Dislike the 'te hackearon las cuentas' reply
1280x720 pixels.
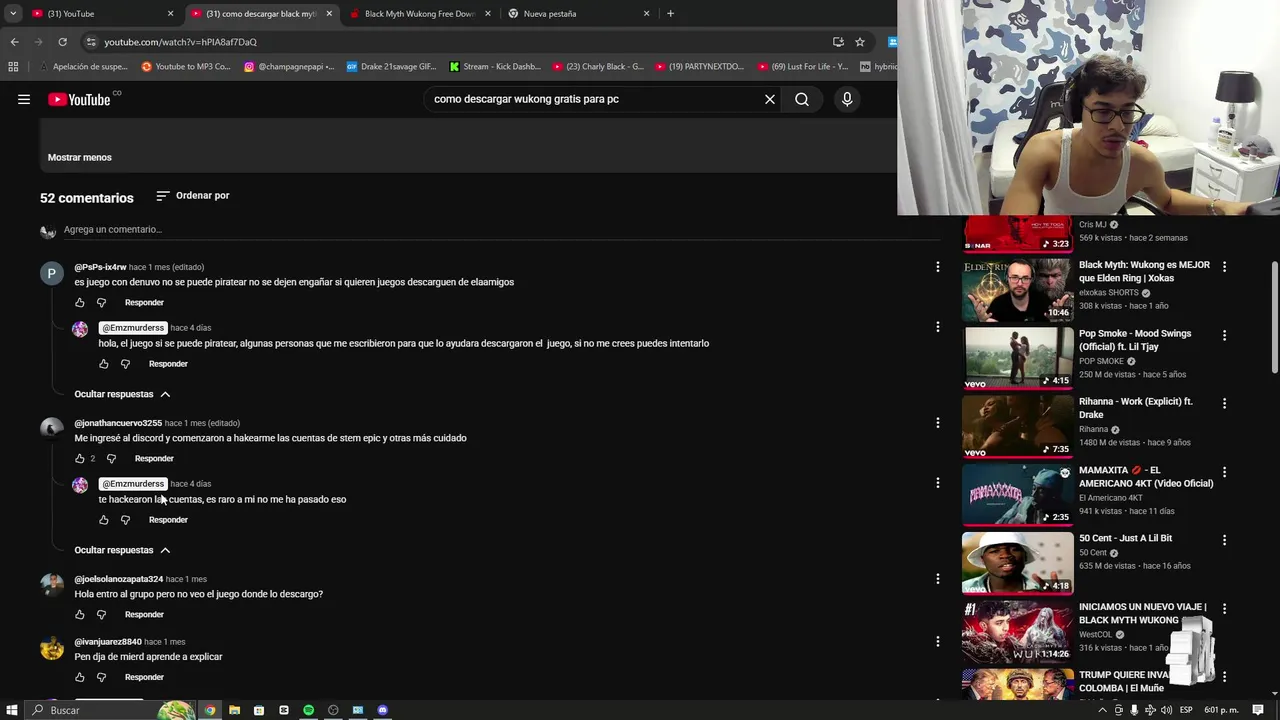tap(125, 520)
